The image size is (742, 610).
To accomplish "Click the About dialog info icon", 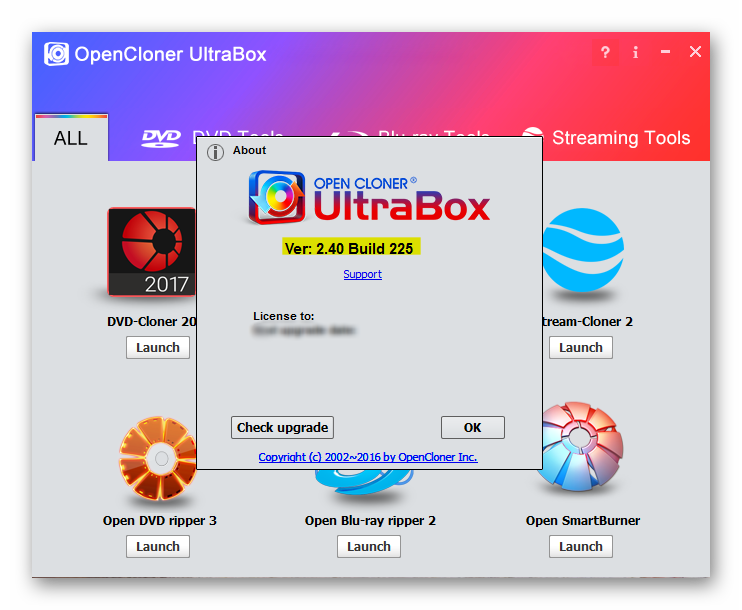I will pos(215,152).
